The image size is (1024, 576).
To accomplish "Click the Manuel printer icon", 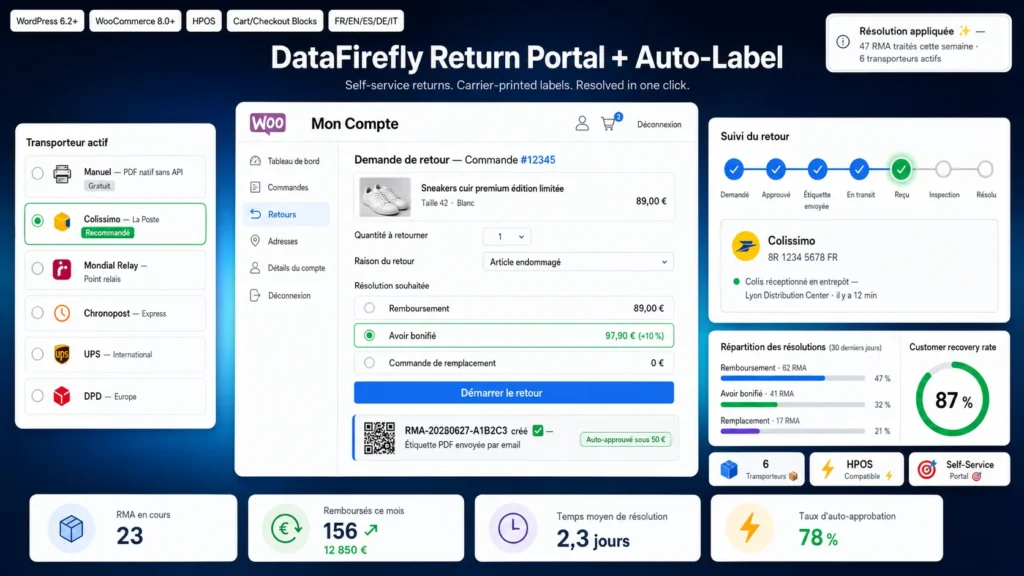I will click(x=62, y=174).
